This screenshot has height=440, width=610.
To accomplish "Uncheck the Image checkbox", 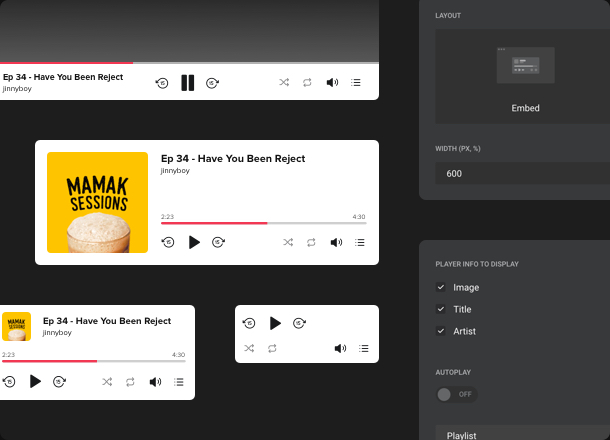I will pyautogui.click(x=441, y=287).
